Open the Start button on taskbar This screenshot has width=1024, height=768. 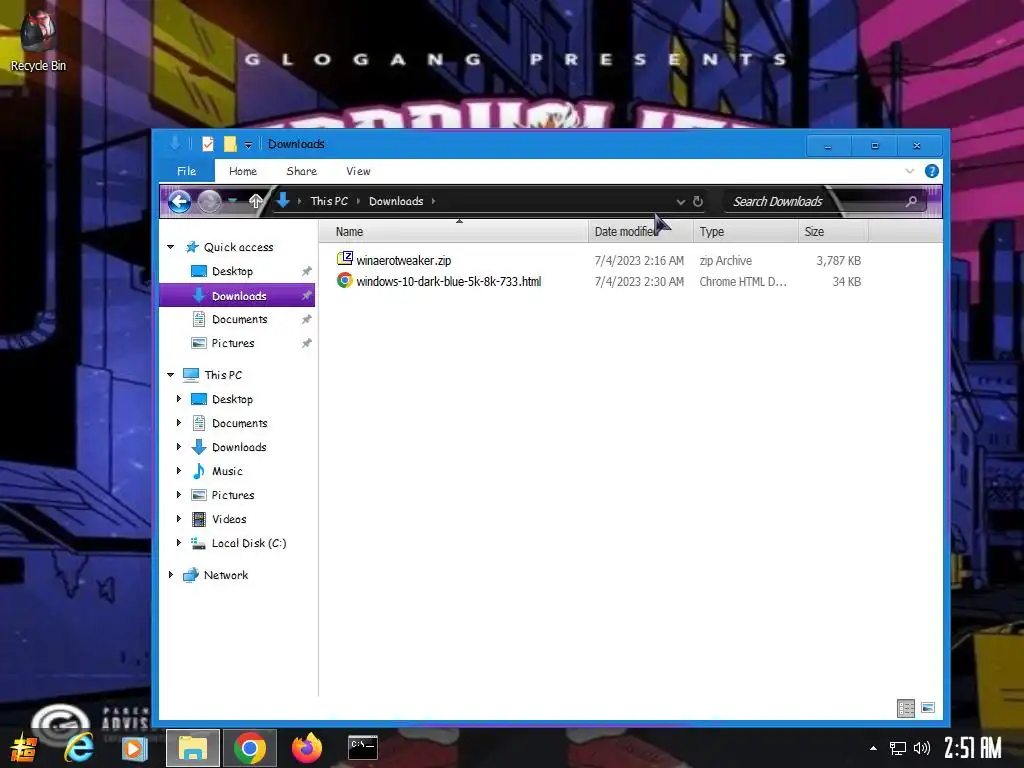(24, 748)
